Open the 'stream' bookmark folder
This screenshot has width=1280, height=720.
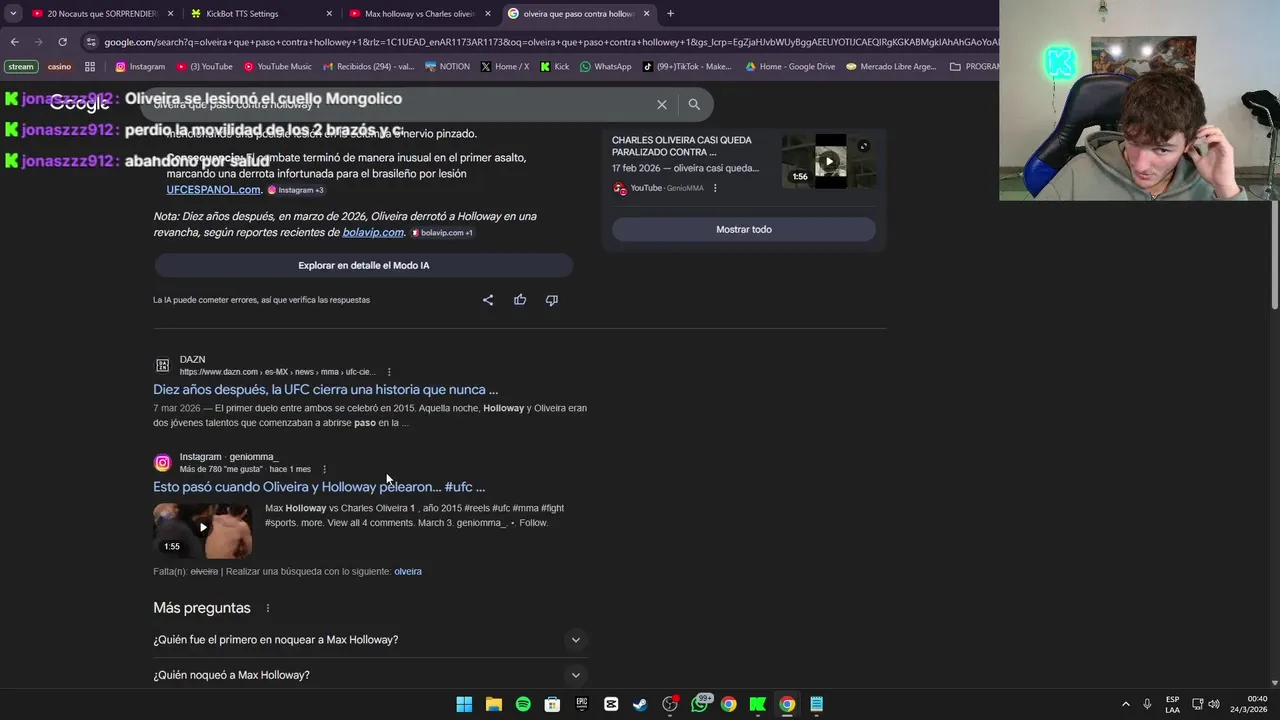click(x=21, y=67)
